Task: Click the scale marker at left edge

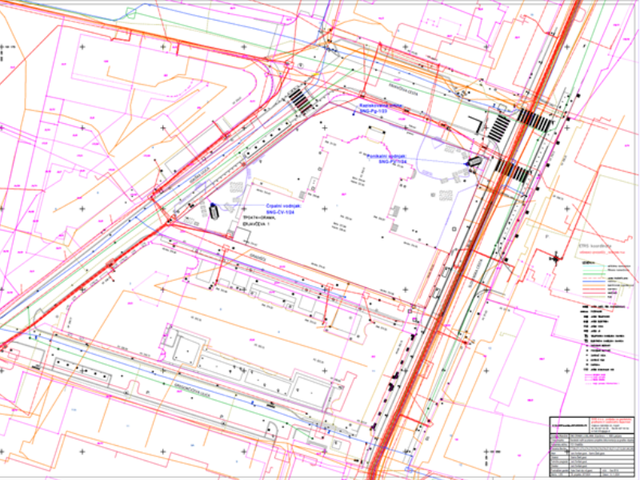Action: click(5, 48)
